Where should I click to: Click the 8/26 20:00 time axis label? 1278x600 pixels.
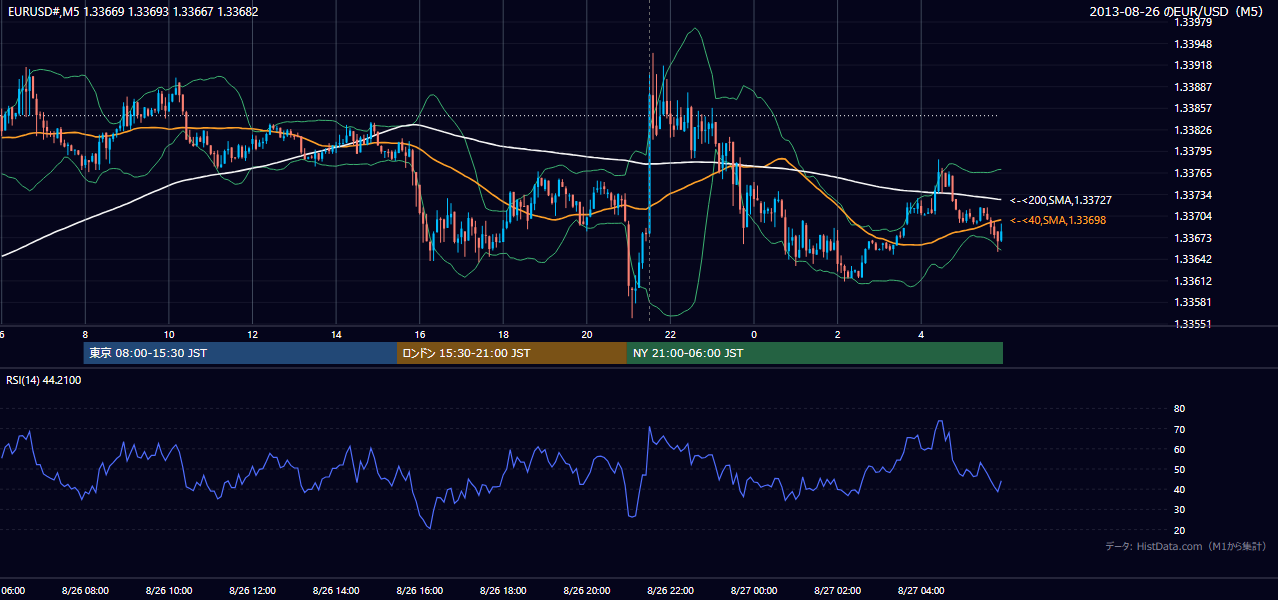(x=586, y=591)
